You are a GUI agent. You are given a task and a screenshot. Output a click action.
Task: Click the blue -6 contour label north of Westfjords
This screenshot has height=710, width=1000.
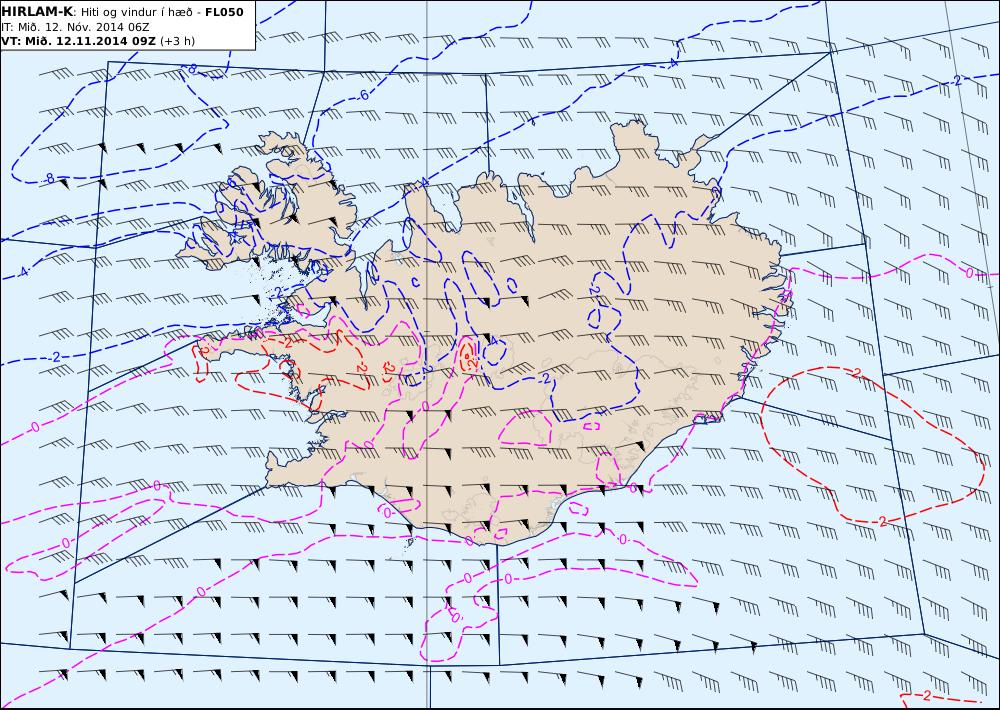[362, 96]
